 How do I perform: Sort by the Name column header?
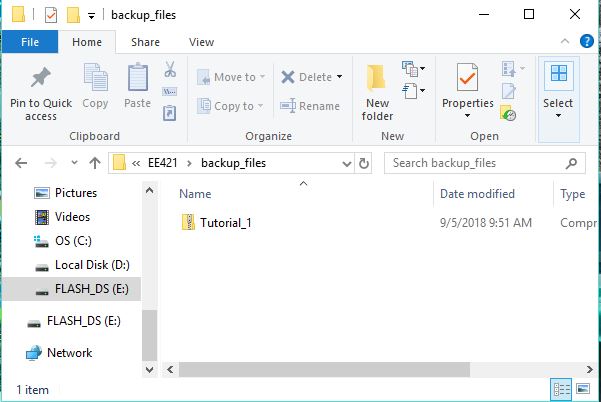coord(195,194)
